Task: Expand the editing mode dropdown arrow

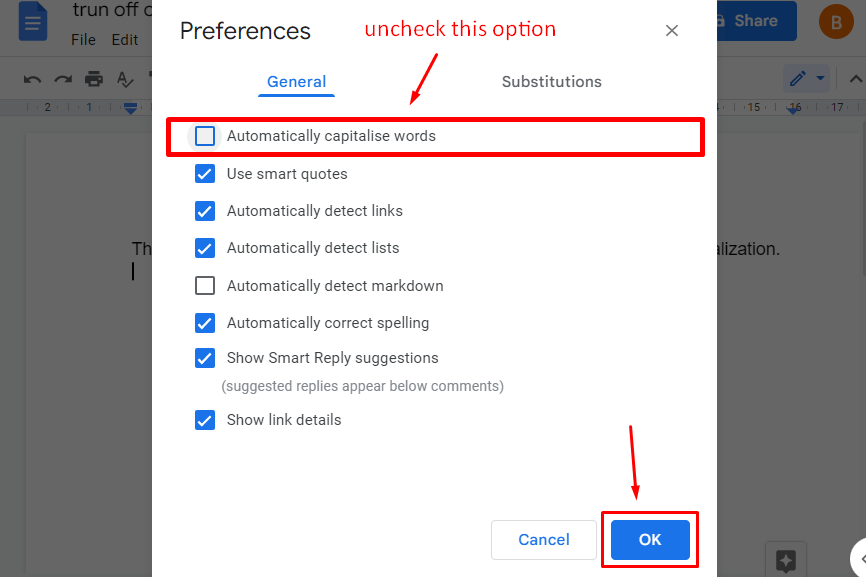Action: pyautogui.click(x=820, y=78)
